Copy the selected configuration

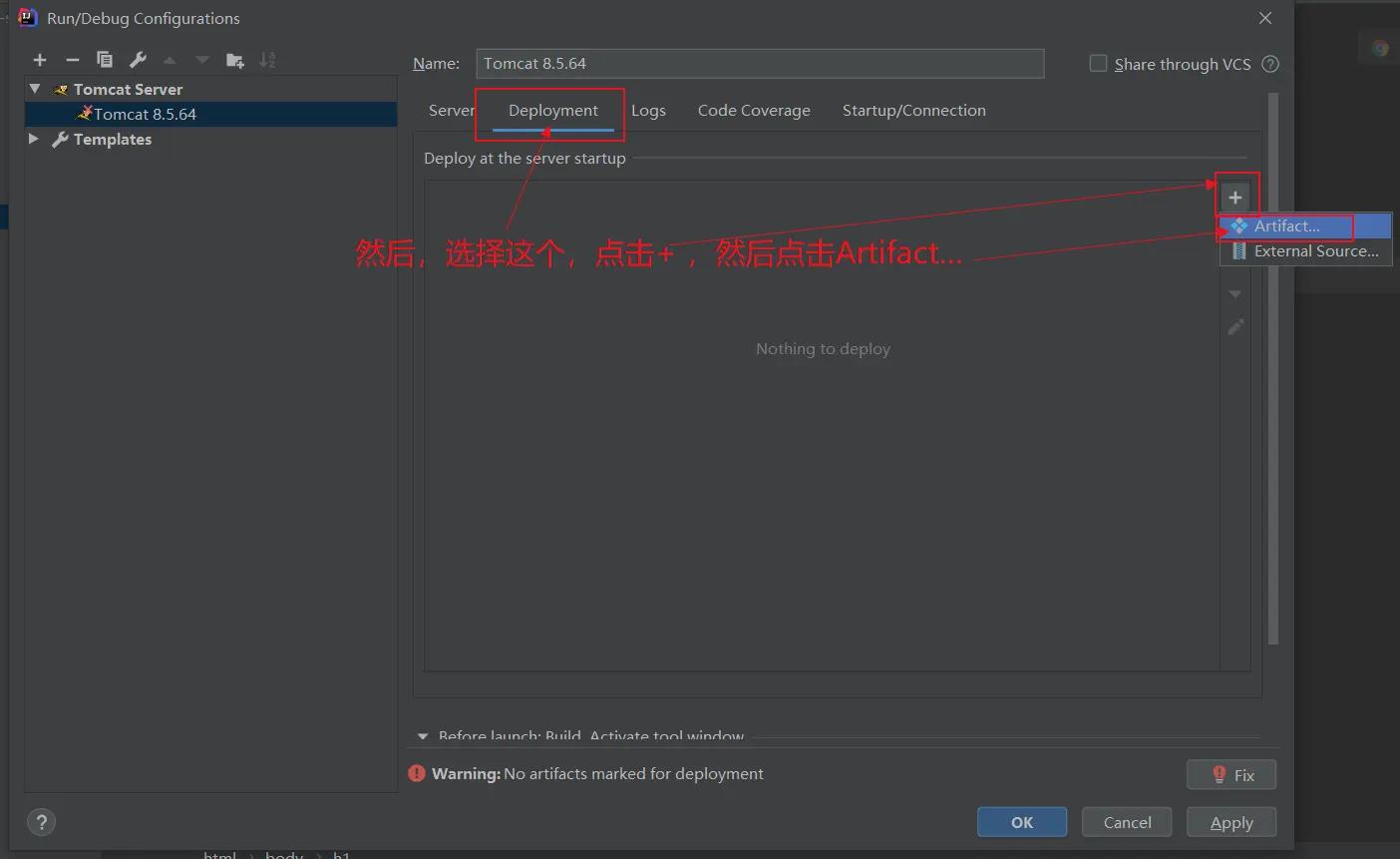[x=105, y=60]
